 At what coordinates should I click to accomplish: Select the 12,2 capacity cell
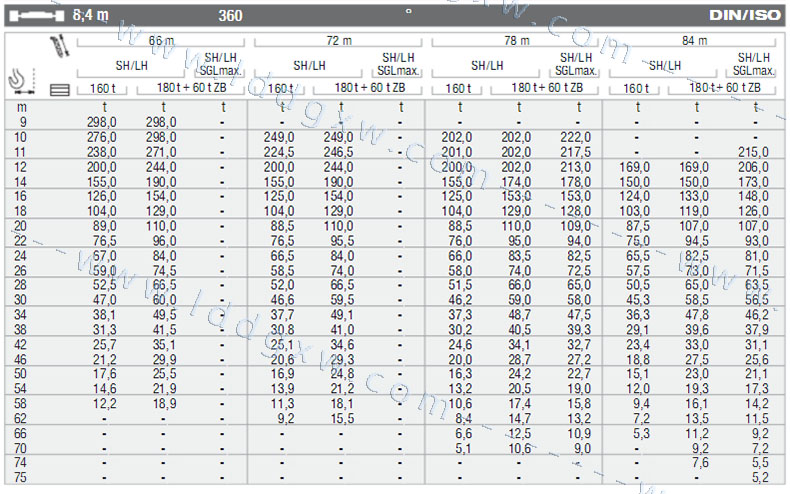click(104, 403)
